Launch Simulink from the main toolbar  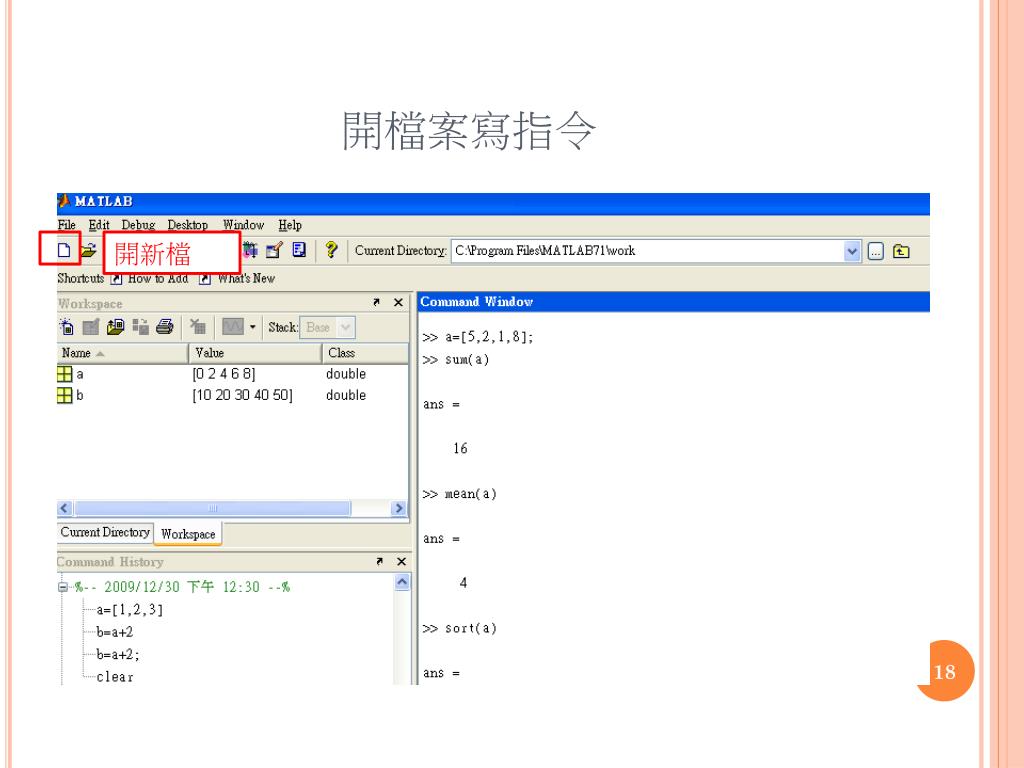pos(251,250)
